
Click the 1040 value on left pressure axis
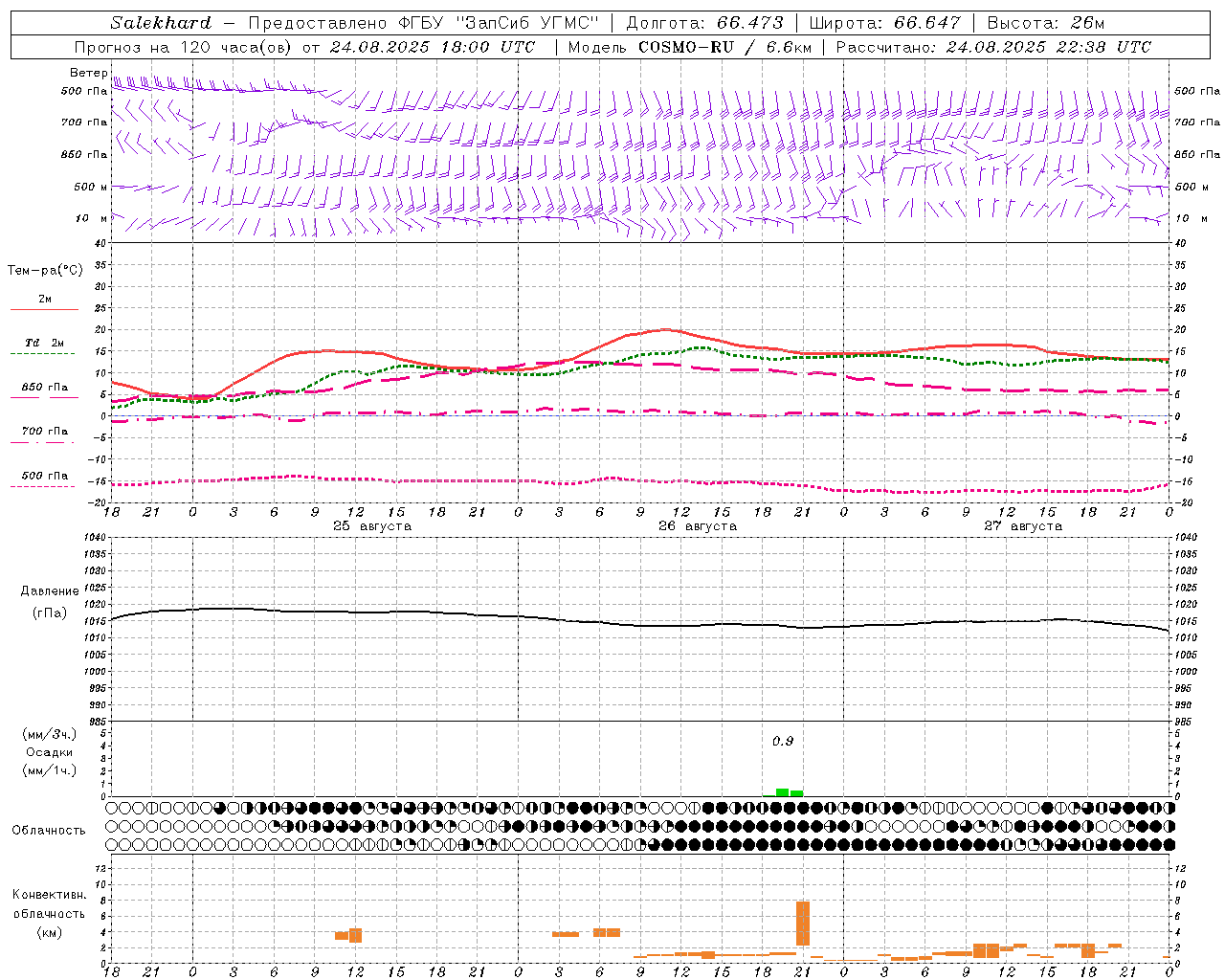point(94,538)
